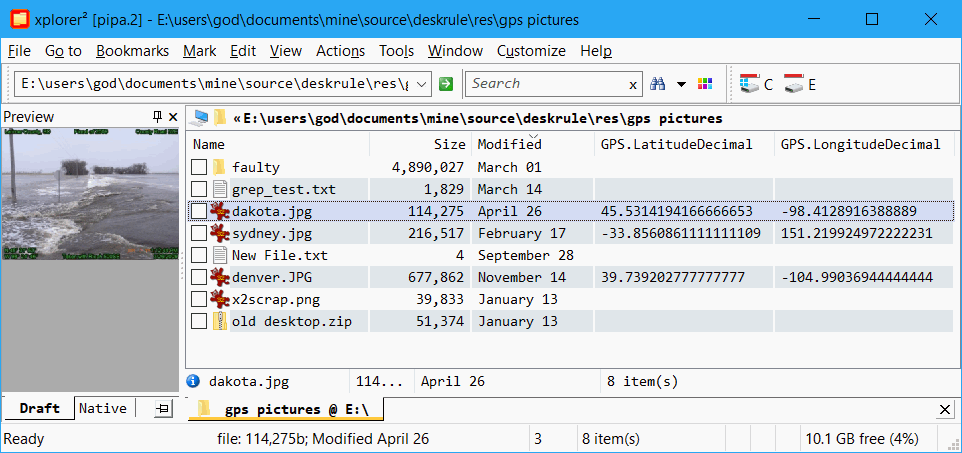Switch to drive C icon
The height and width of the screenshot is (453, 962).
[756, 85]
